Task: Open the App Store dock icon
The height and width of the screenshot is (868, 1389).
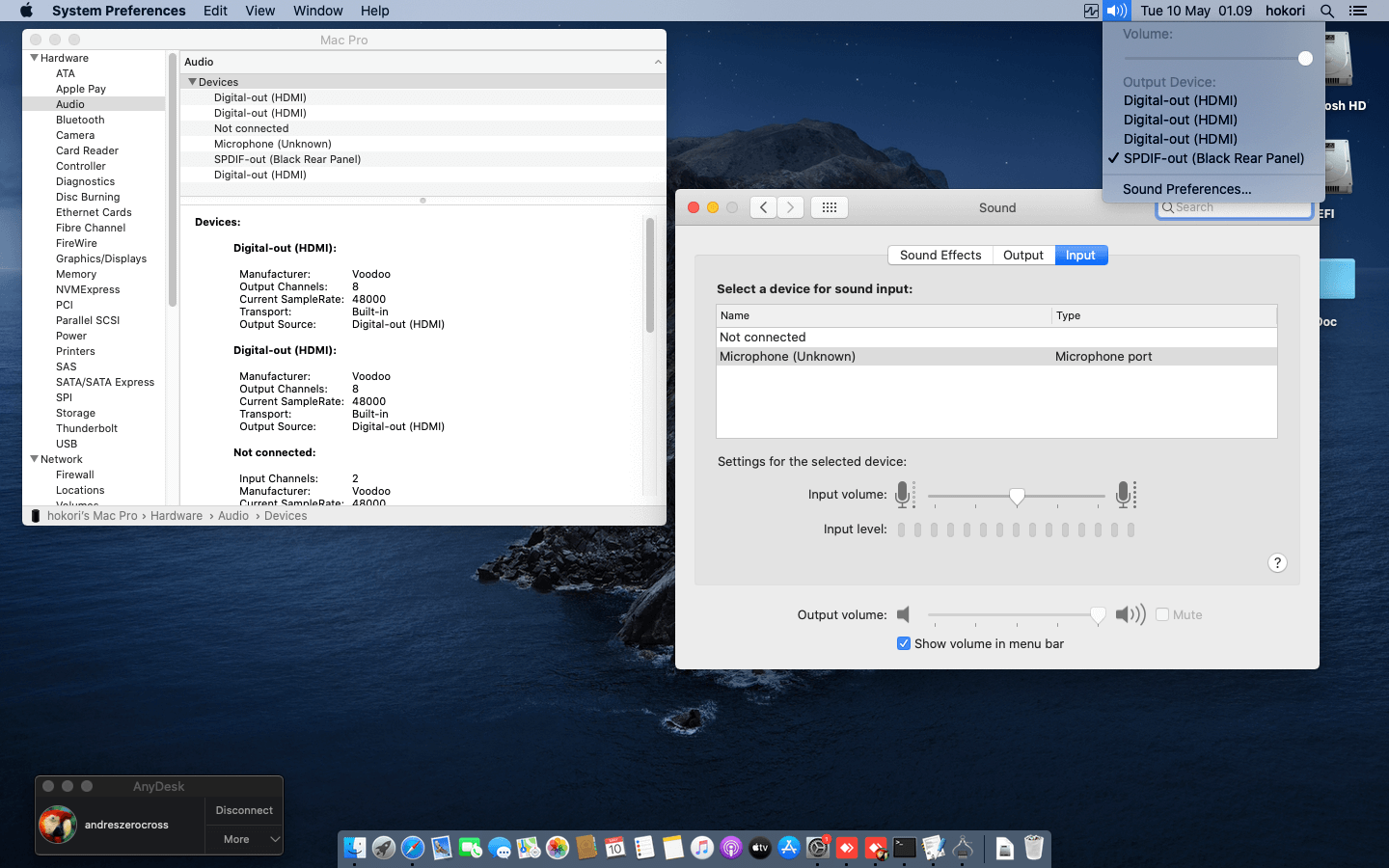Action: [789, 848]
